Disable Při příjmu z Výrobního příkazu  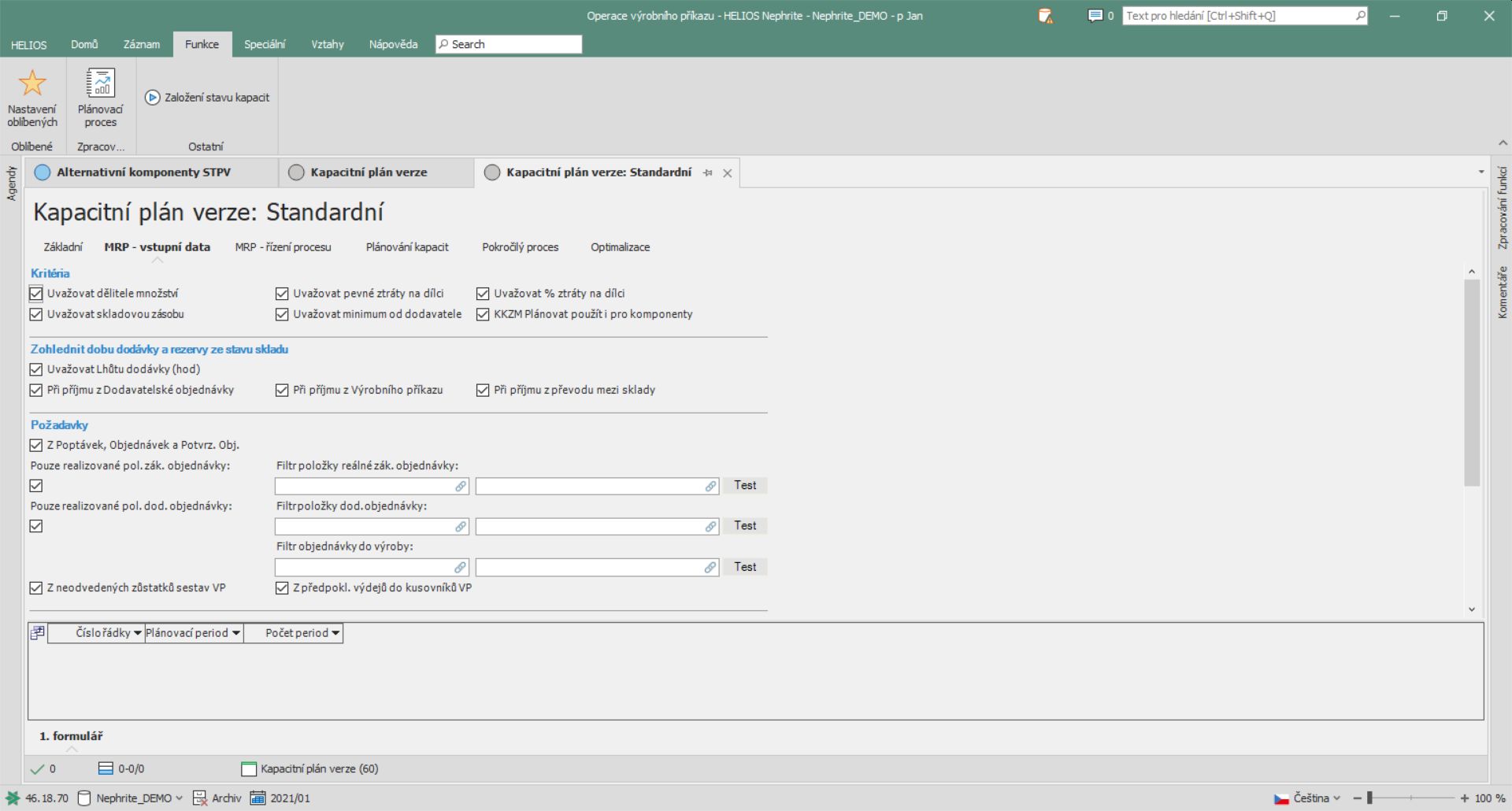coord(282,390)
